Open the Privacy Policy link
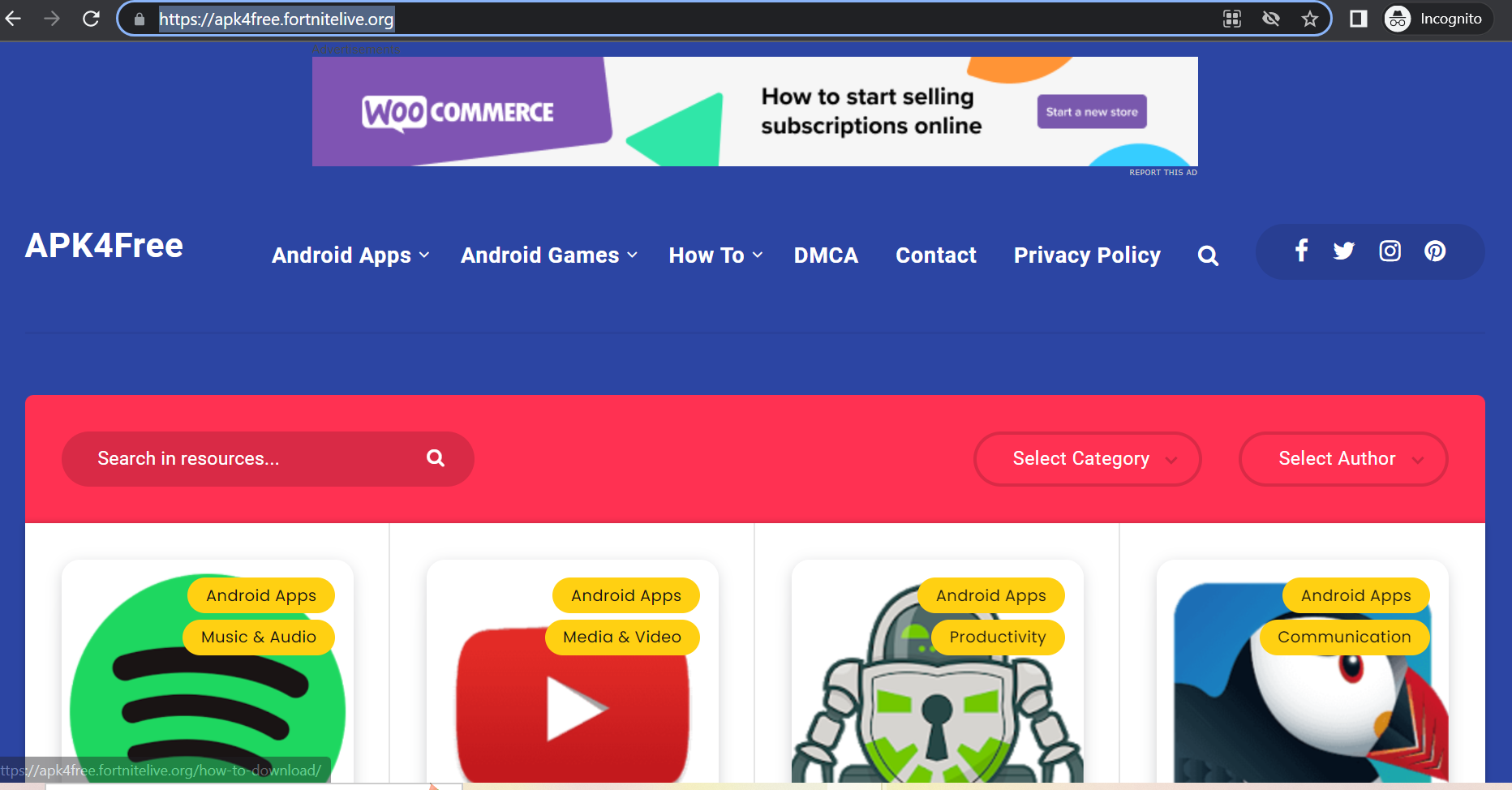 point(1087,255)
